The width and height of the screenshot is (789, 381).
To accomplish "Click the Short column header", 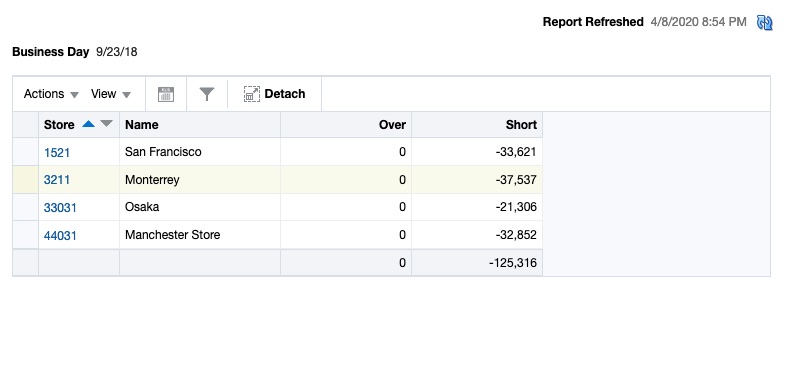I will pos(477,125).
